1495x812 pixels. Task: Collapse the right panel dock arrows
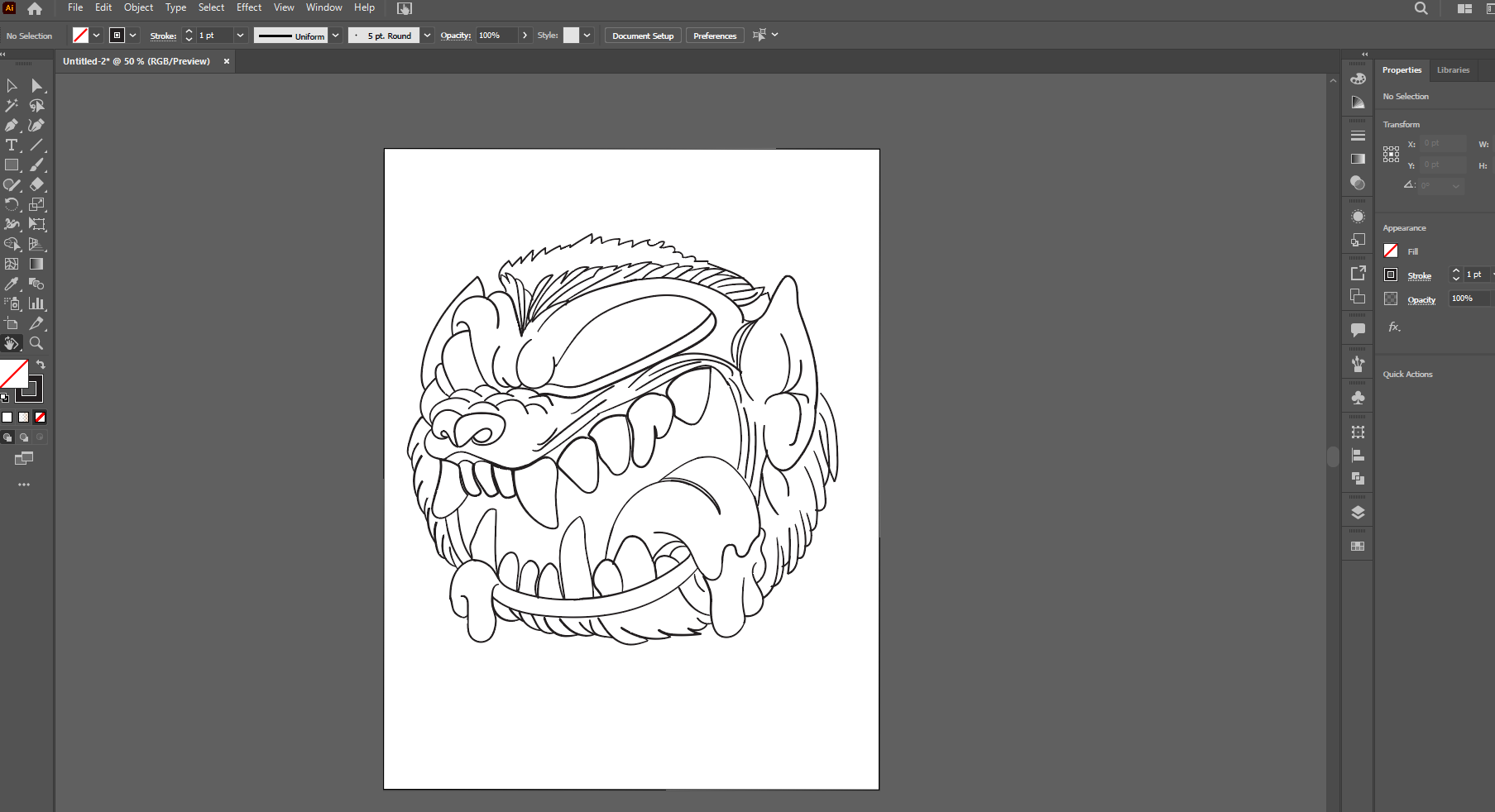[x=1365, y=54]
